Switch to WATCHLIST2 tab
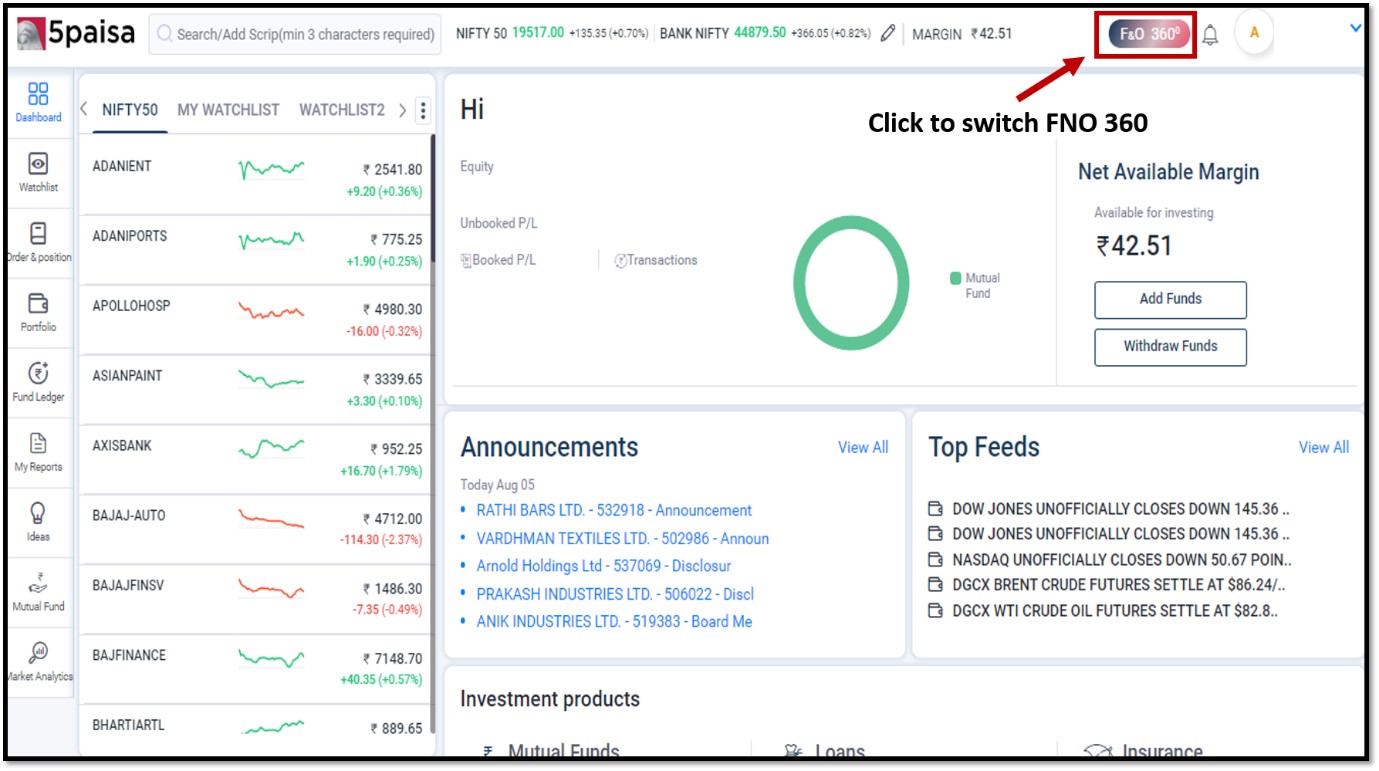 pyautogui.click(x=342, y=110)
